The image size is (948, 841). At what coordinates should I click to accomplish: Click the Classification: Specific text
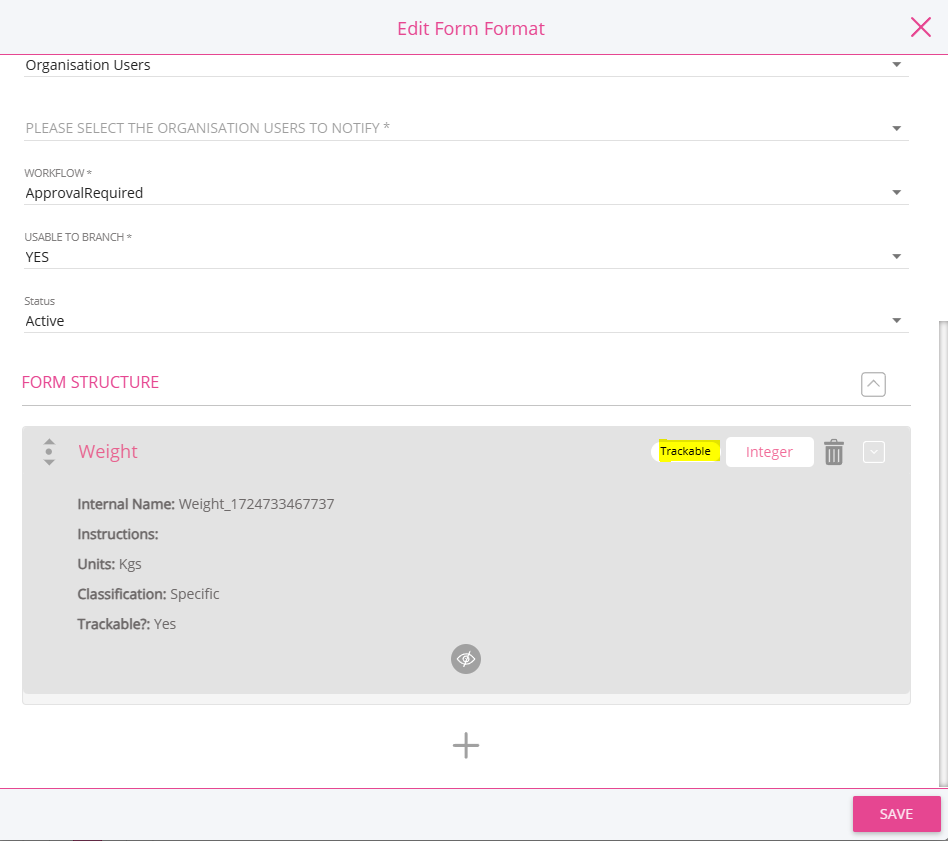pos(148,594)
